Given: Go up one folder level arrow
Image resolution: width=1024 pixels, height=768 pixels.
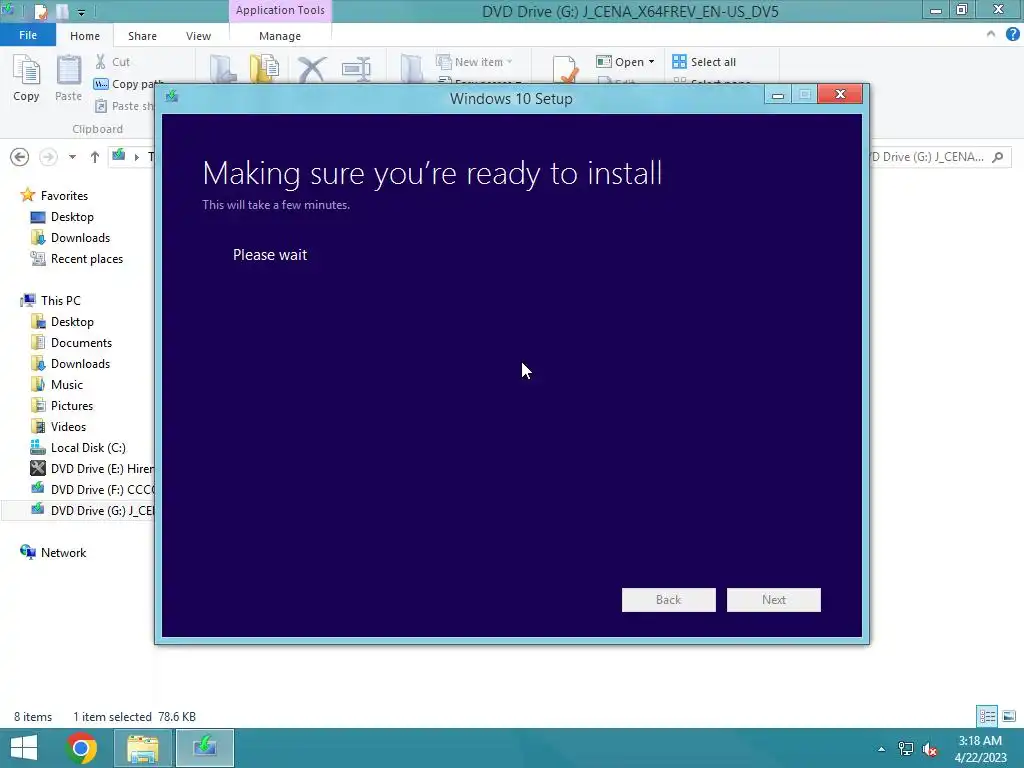Looking at the screenshot, I should click(95, 157).
